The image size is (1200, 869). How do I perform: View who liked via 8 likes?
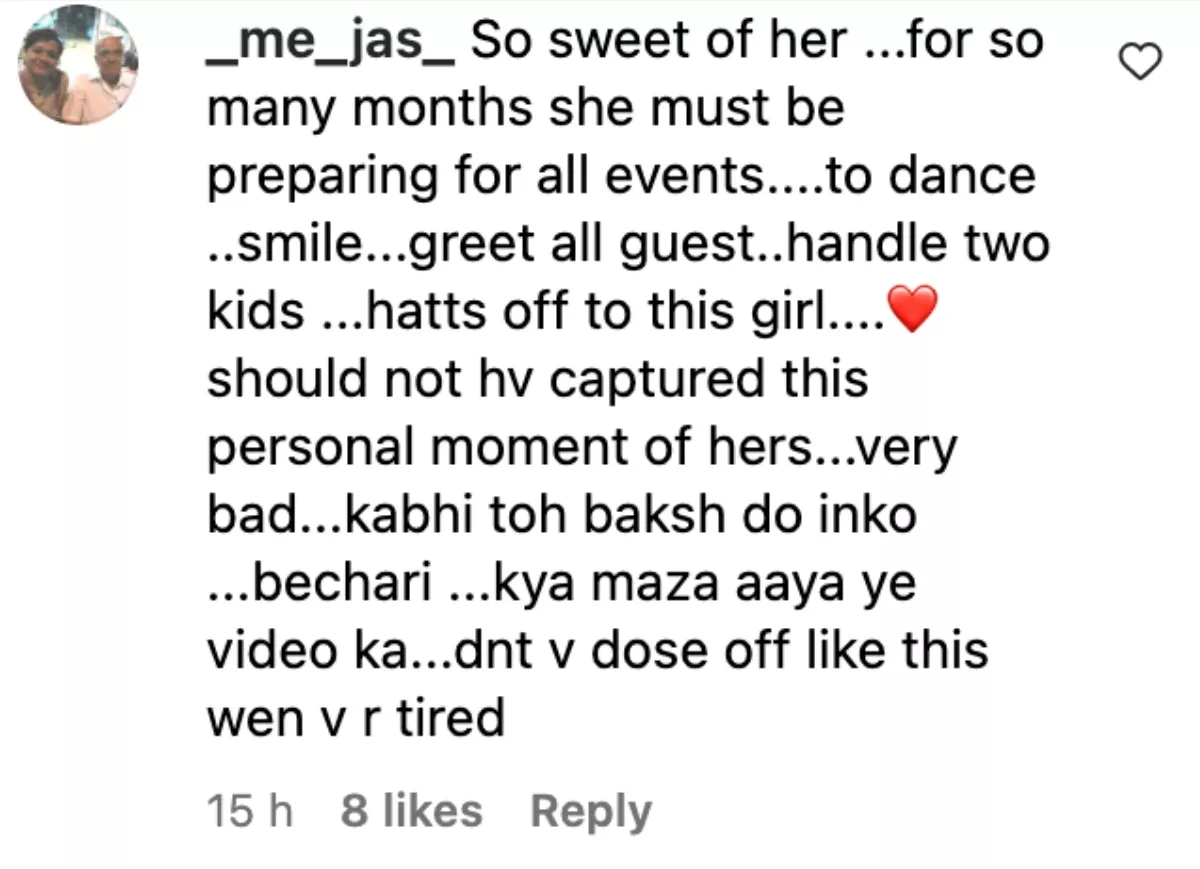tap(411, 811)
